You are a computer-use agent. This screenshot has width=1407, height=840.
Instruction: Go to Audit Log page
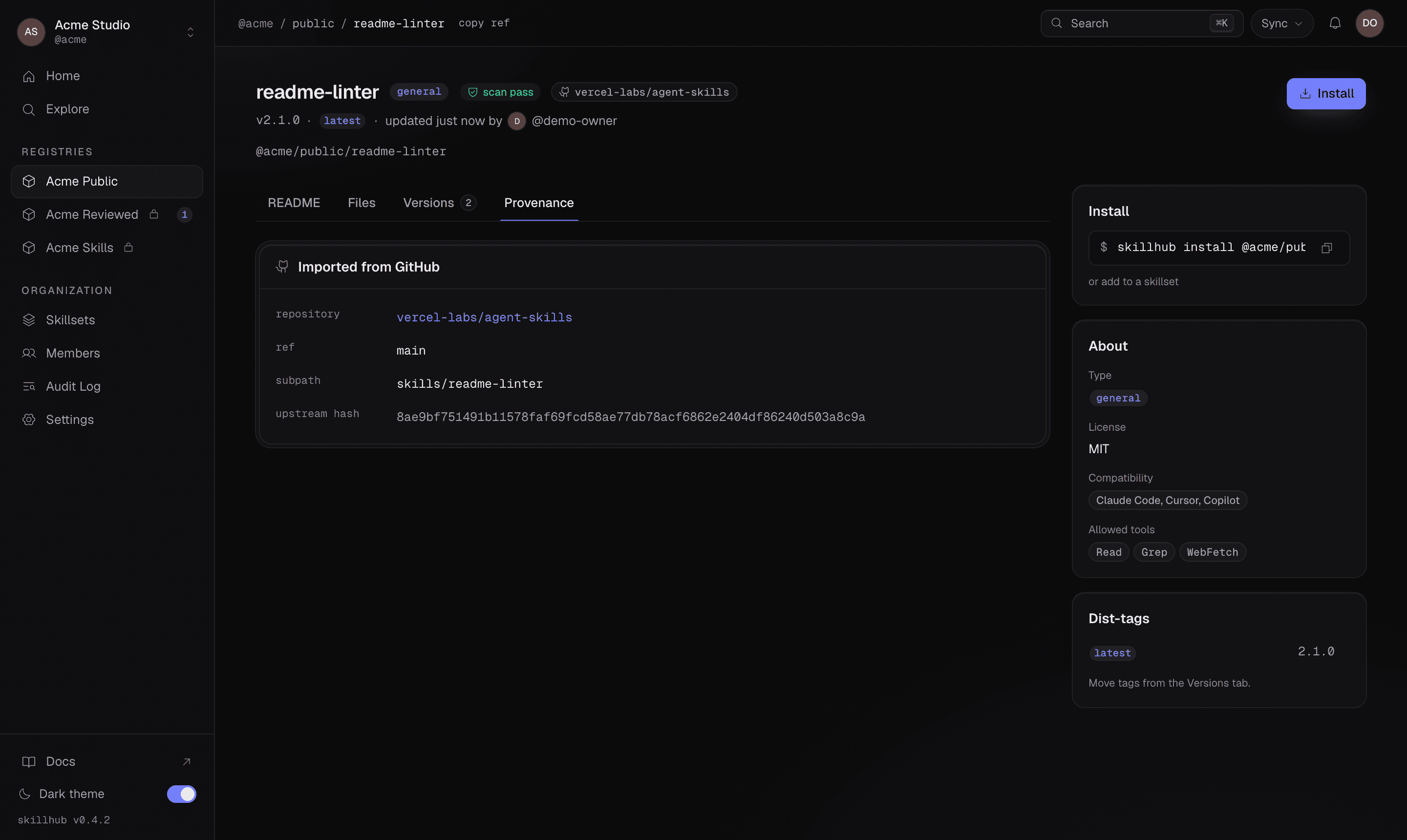point(107,387)
